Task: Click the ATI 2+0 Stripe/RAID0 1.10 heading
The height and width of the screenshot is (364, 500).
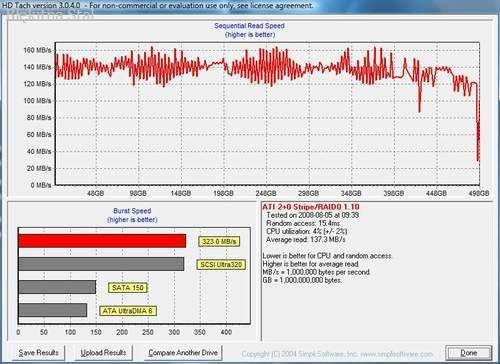Action: click(x=311, y=207)
